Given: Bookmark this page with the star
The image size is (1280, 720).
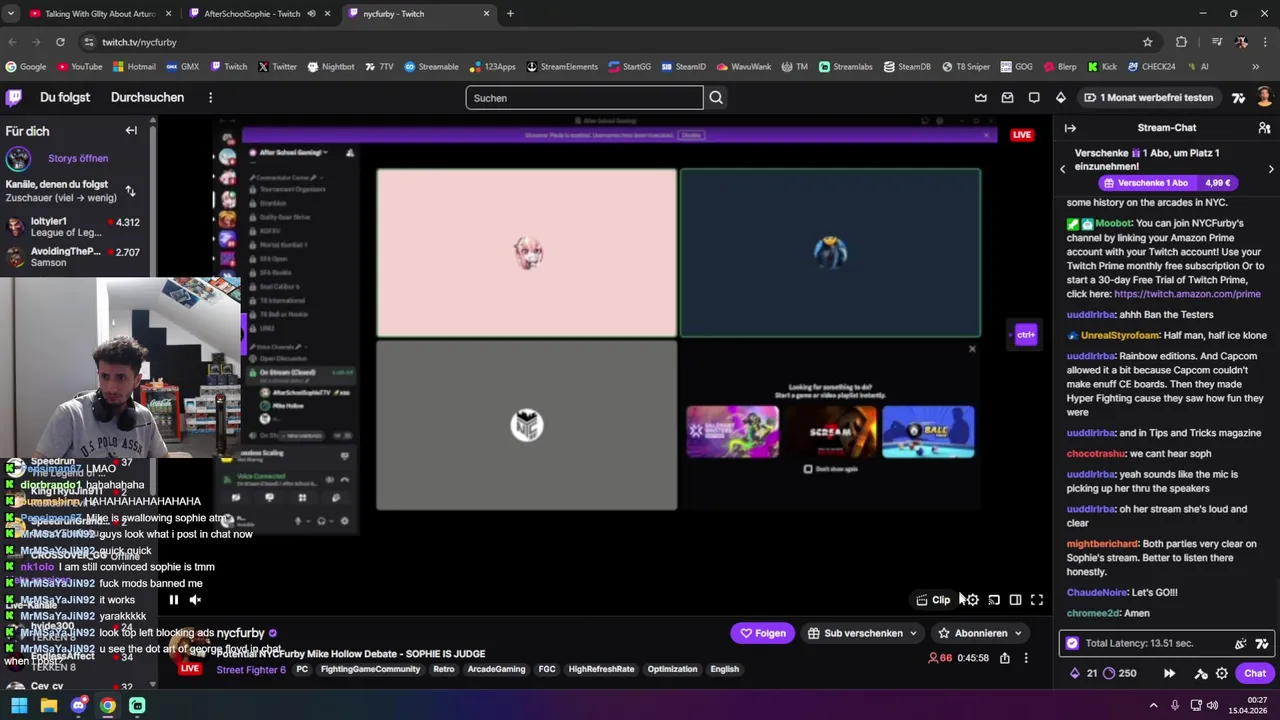Looking at the screenshot, I should [1147, 42].
